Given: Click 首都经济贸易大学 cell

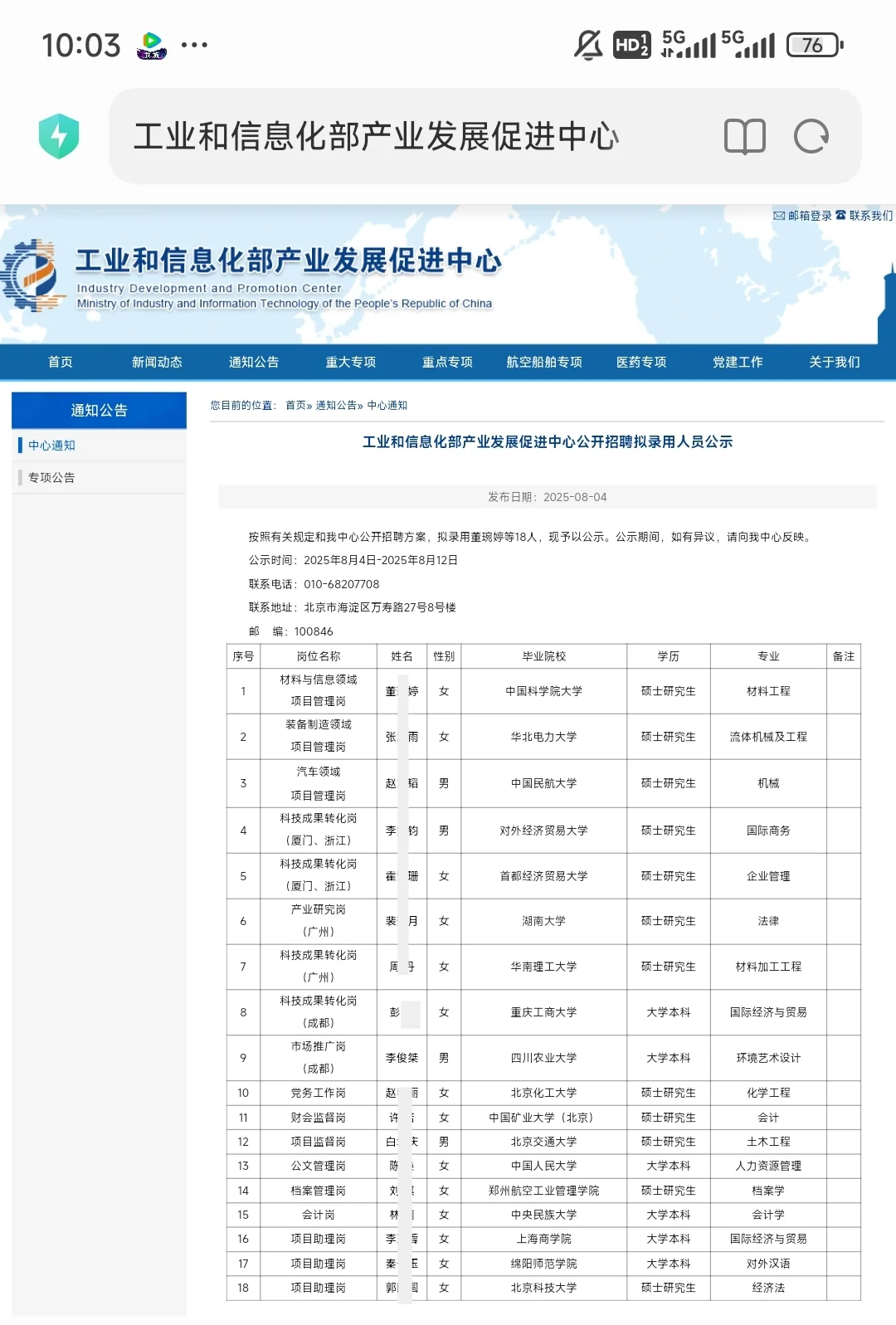Looking at the screenshot, I should tap(544, 876).
